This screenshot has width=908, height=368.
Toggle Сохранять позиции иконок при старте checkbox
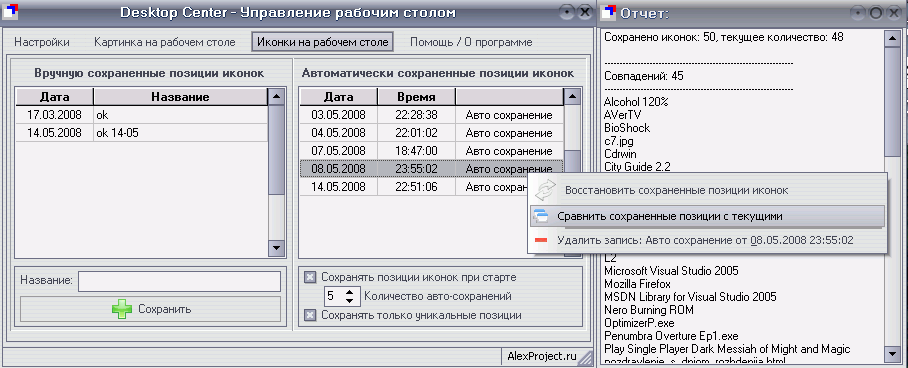(310, 277)
